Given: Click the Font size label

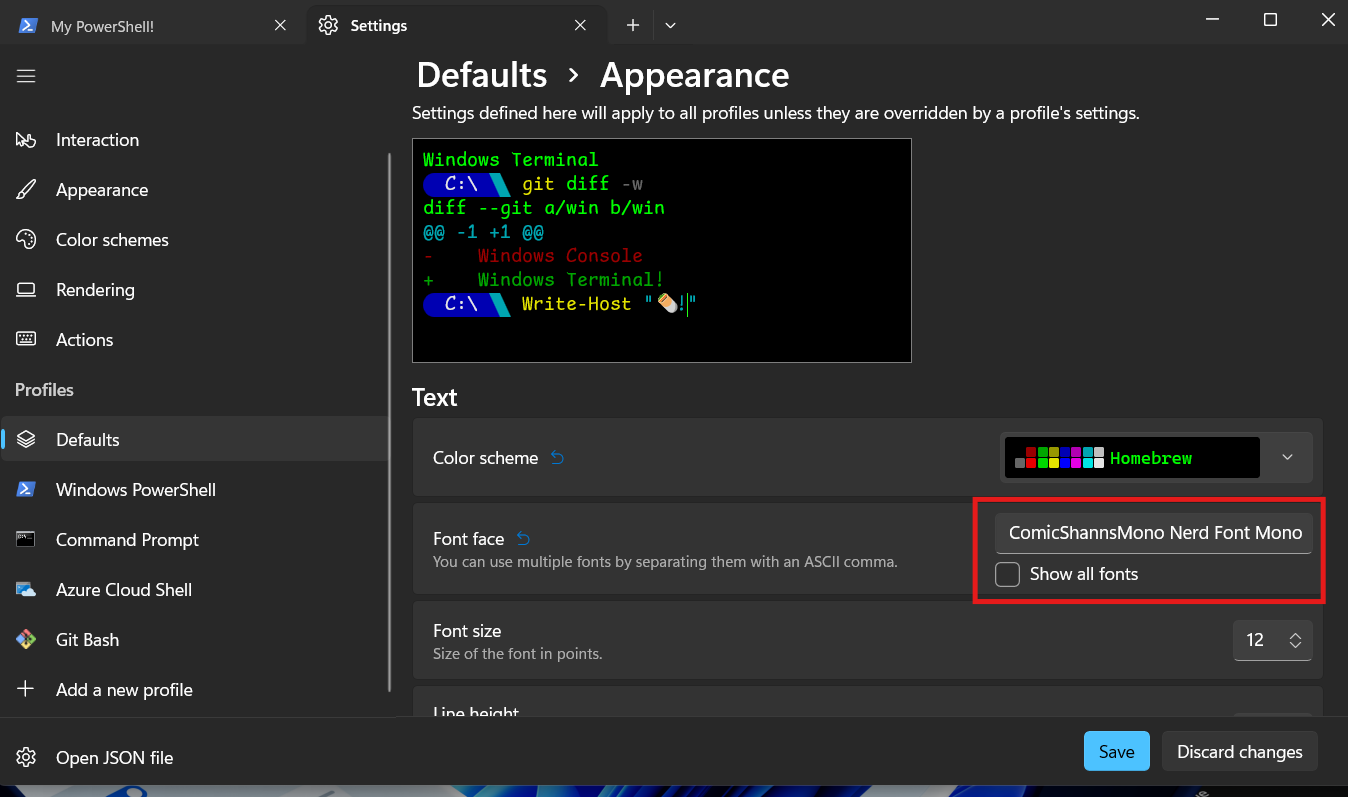Looking at the screenshot, I should pos(467,631).
